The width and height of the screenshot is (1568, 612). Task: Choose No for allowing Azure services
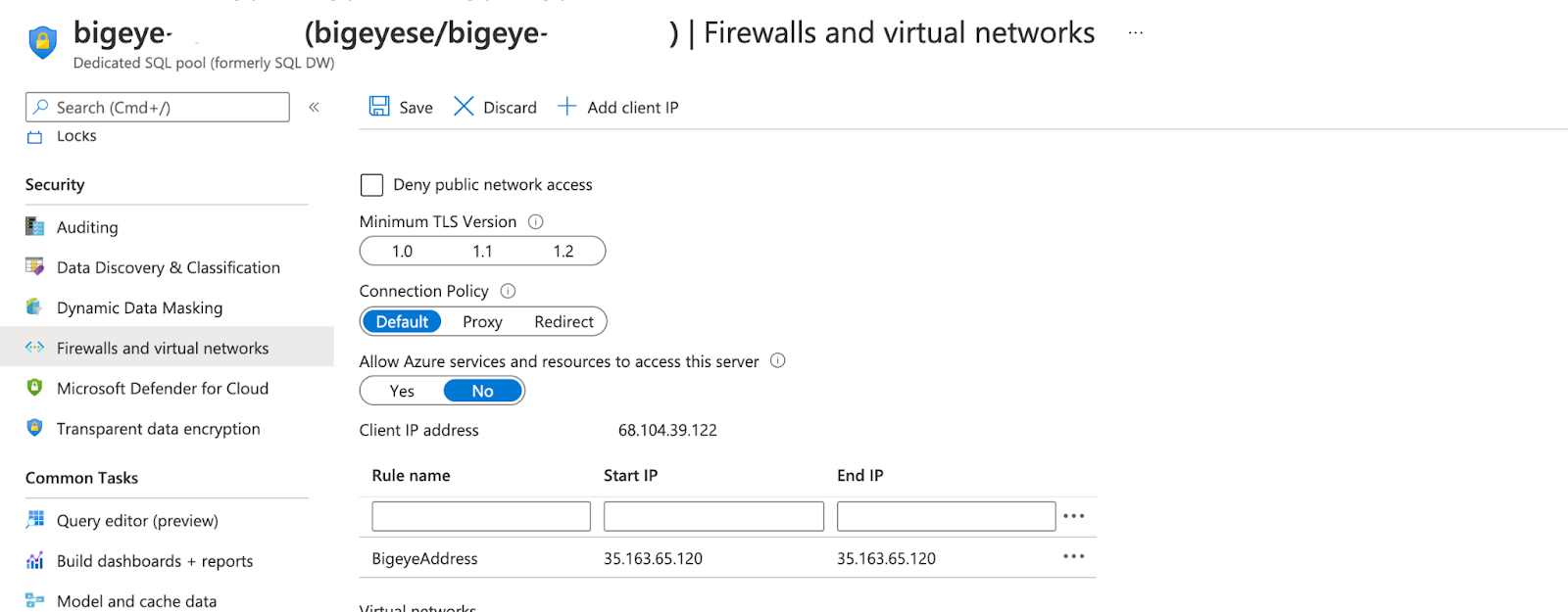(483, 391)
